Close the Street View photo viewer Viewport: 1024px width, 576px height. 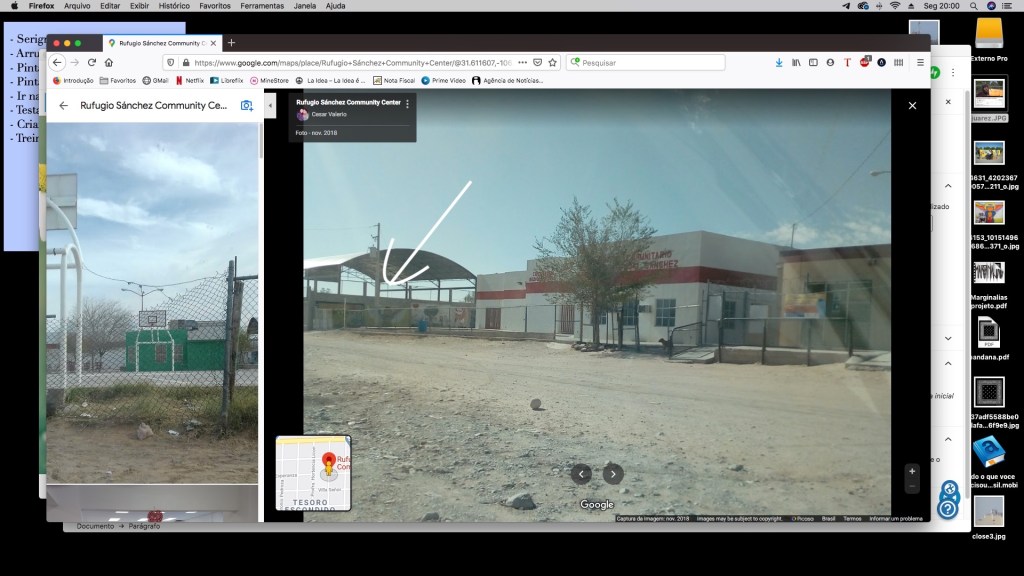point(911,105)
